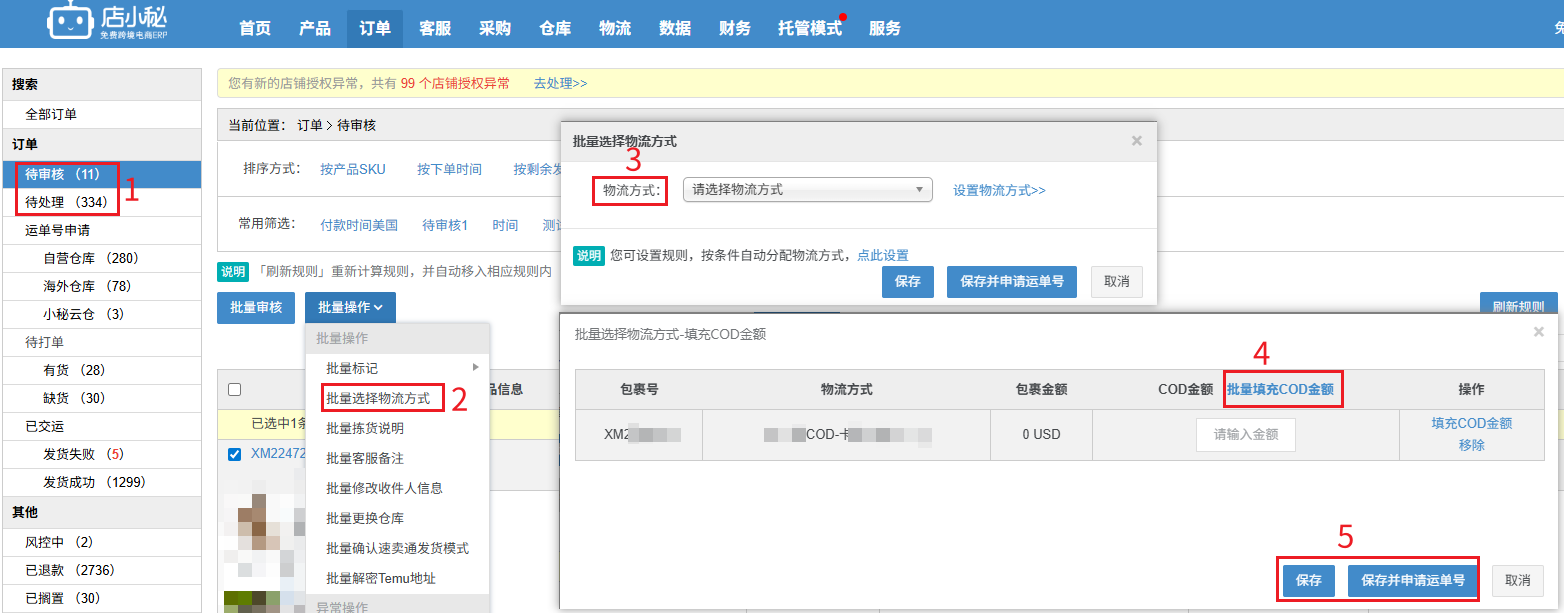Screen dimensions: 1564x613
Task: Uncheck the XM22472 order checkbox
Action: [234, 454]
